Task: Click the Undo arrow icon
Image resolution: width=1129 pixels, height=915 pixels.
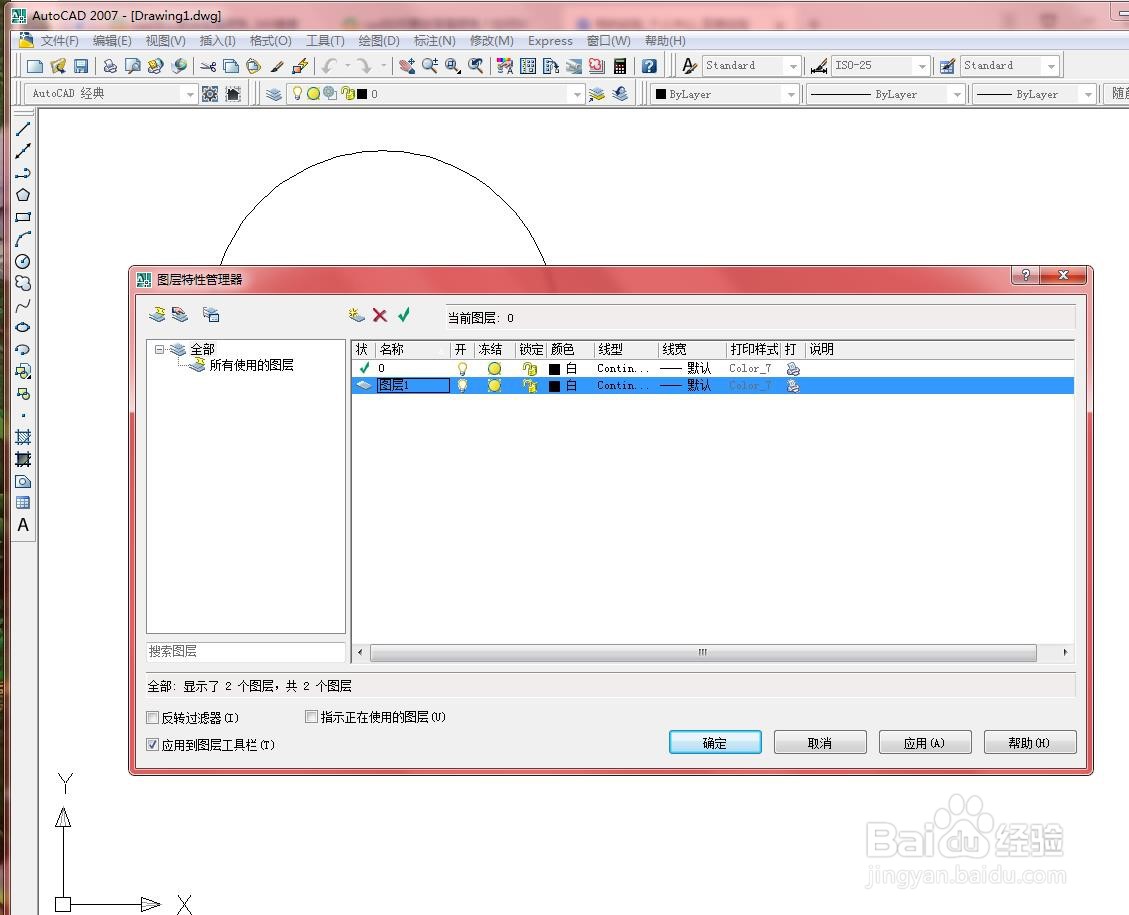Action: tap(329, 66)
